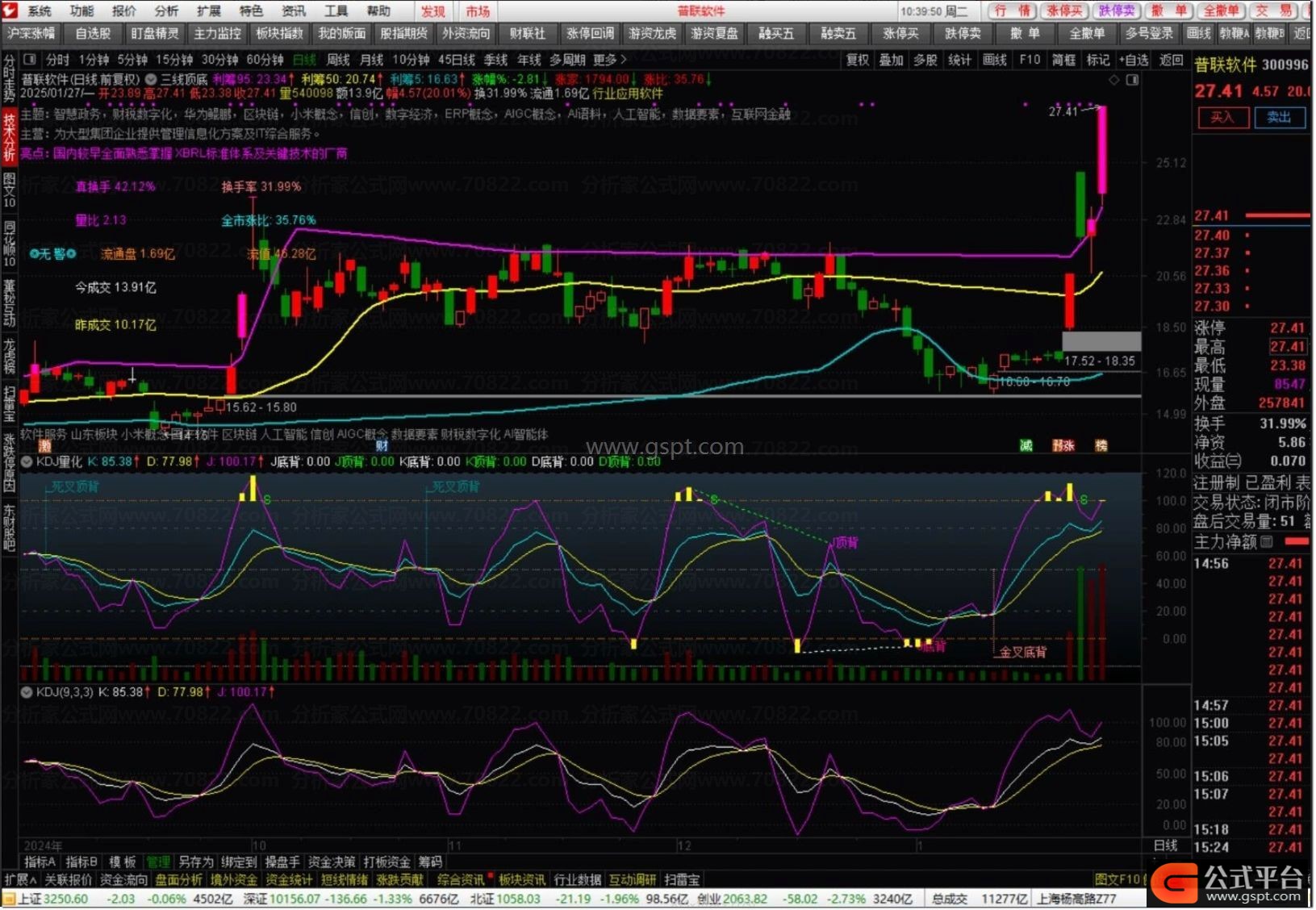The height and width of the screenshot is (910, 1316).
Task: Open the 功能 menu
Action: click(x=81, y=10)
